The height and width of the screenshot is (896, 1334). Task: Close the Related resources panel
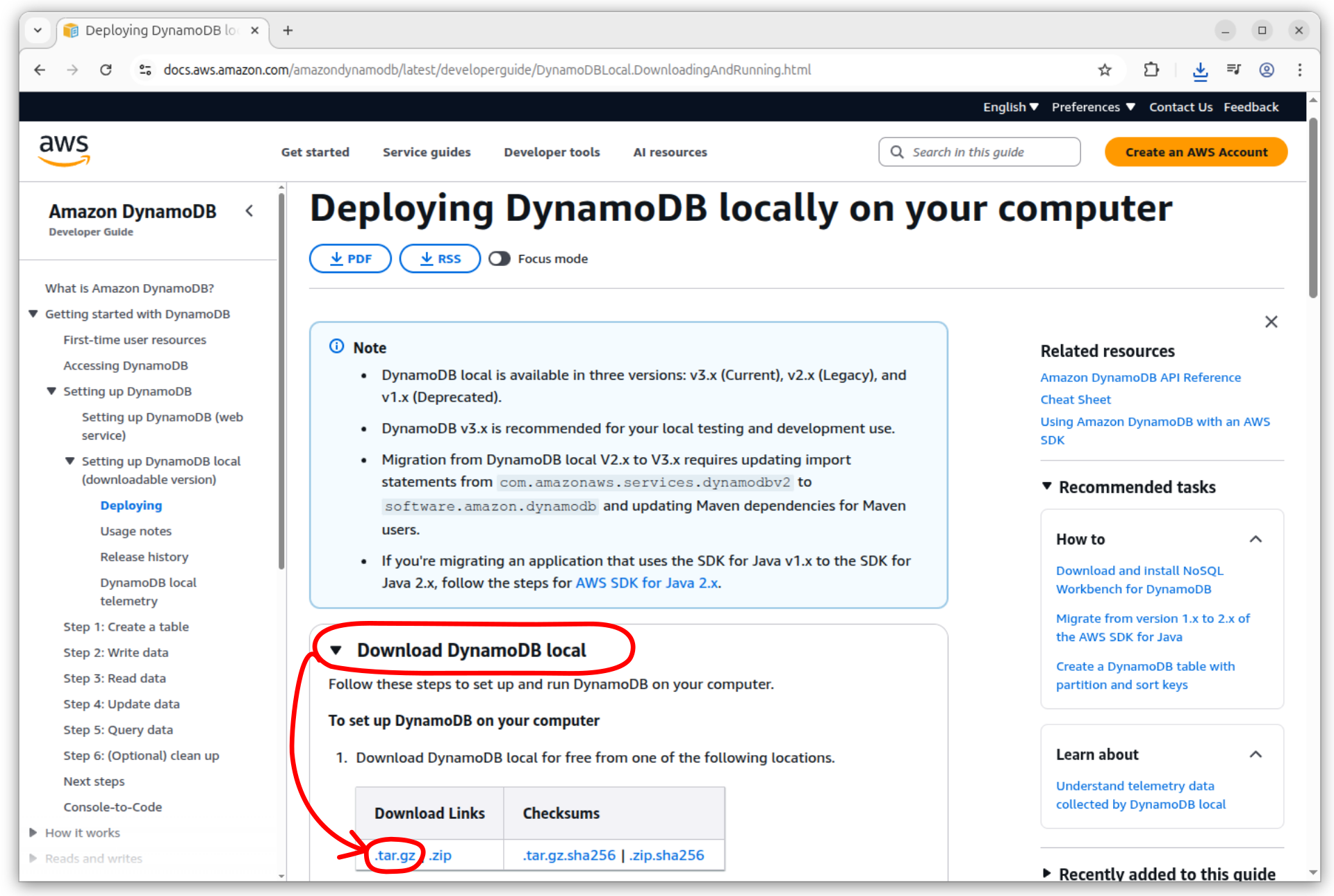pyautogui.click(x=1271, y=322)
